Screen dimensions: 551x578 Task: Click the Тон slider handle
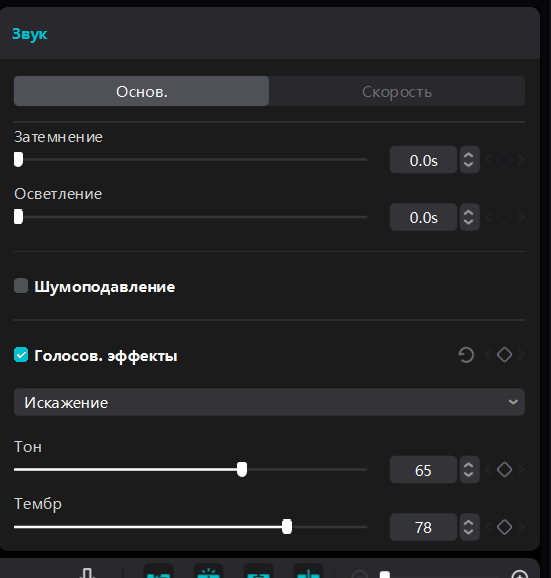click(242, 470)
